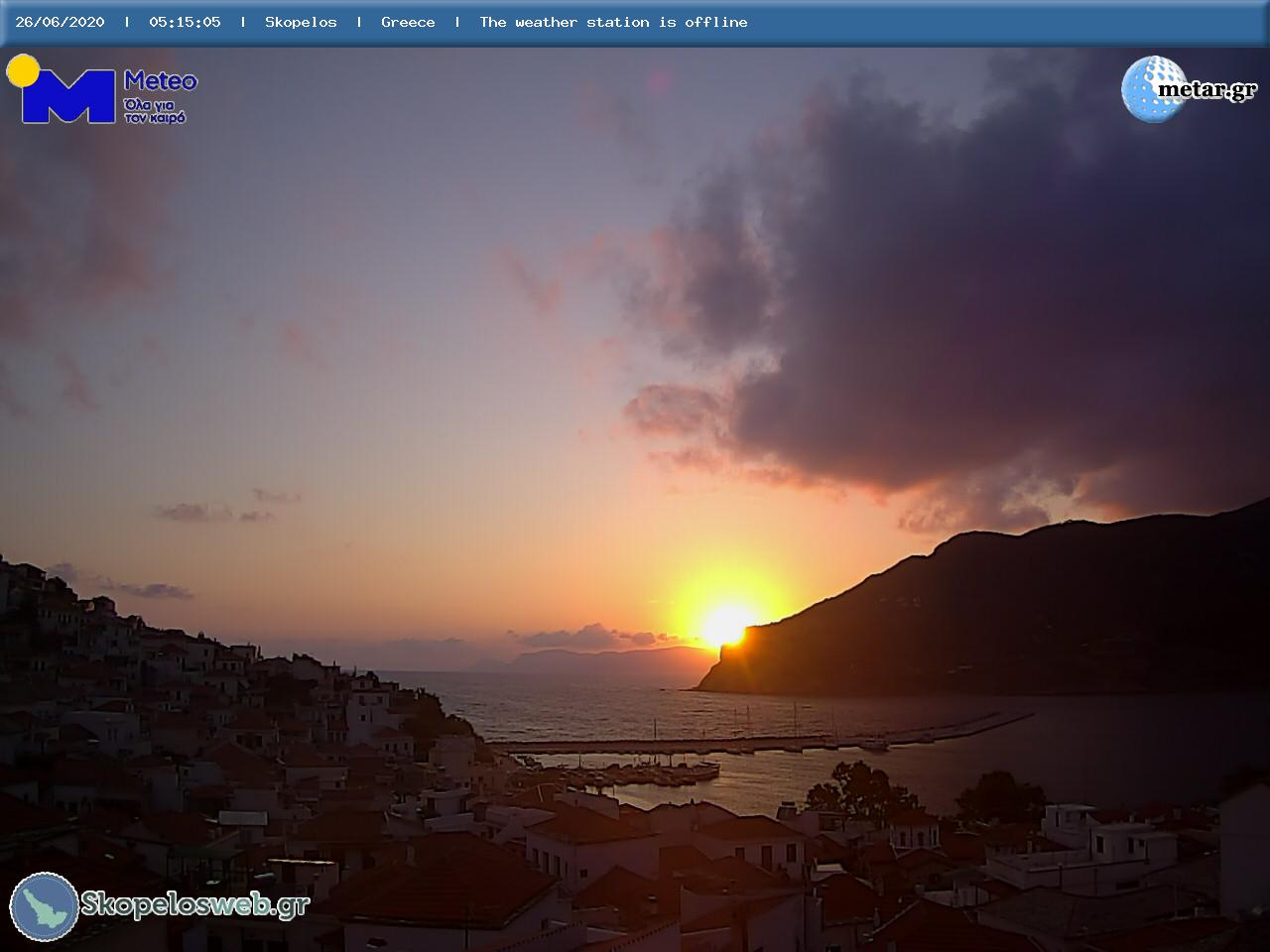Image resolution: width=1270 pixels, height=952 pixels.
Task: Click the date 26/06/2020
Action: click(60, 22)
